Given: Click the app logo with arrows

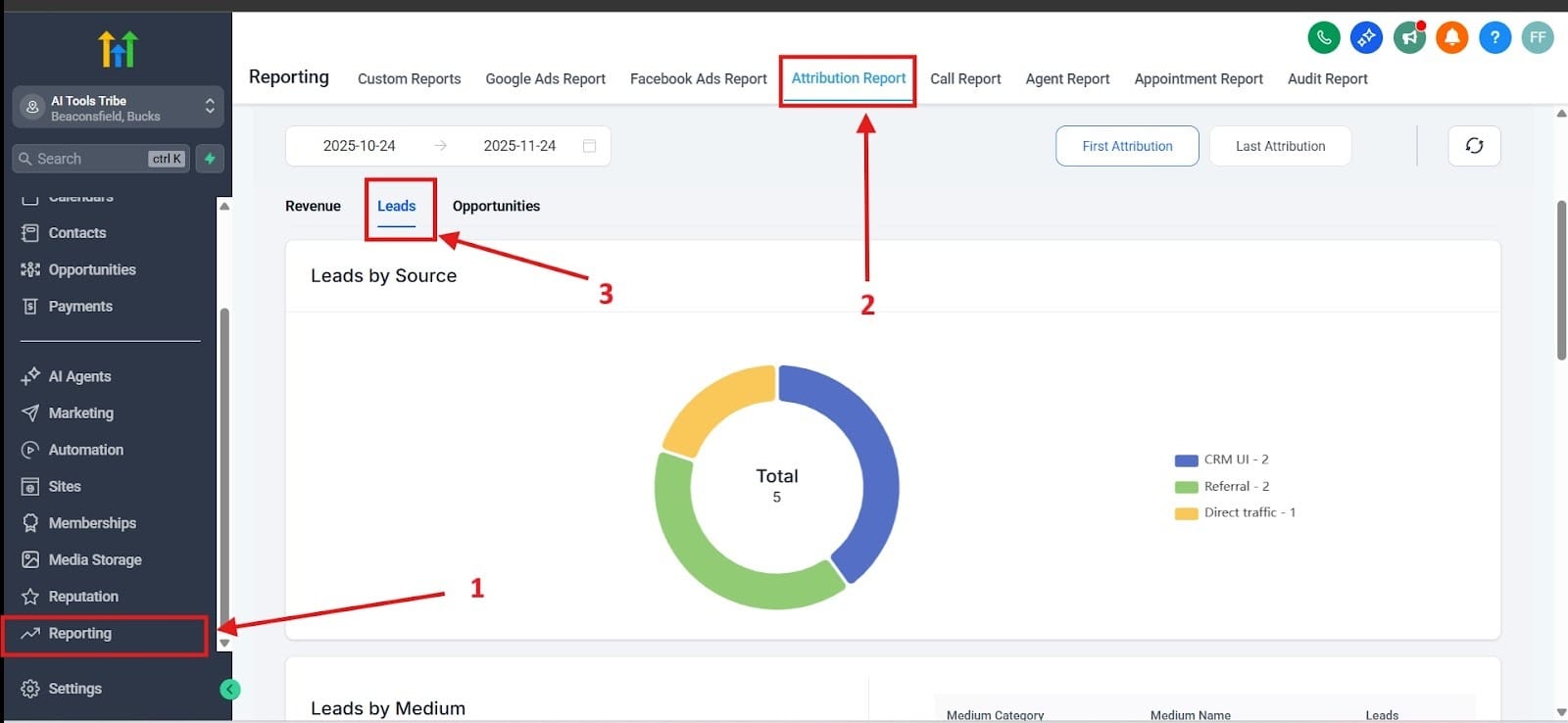Looking at the screenshot, I should tap(118, 48).
